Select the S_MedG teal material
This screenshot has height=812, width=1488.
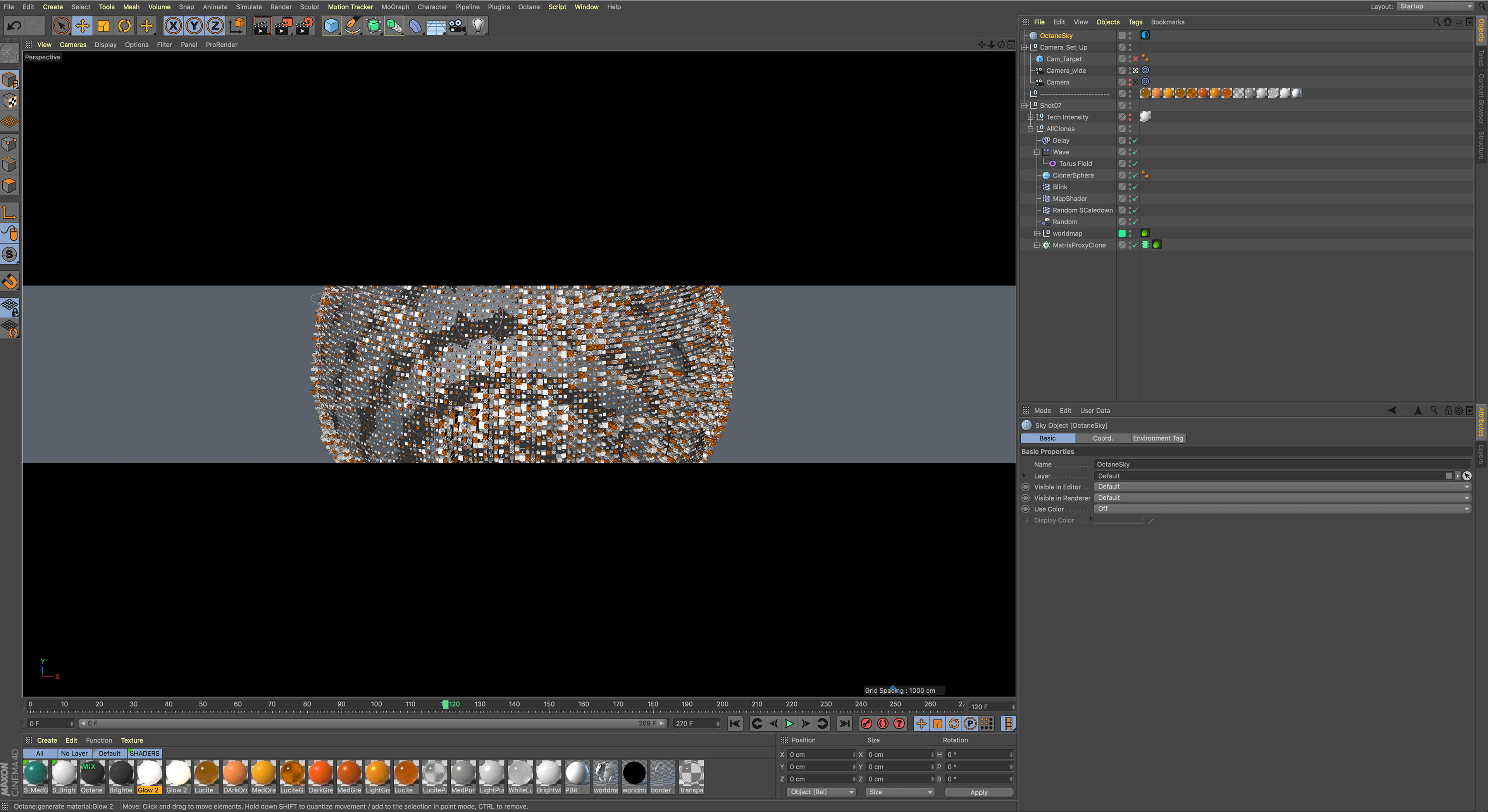click(36, 777)
